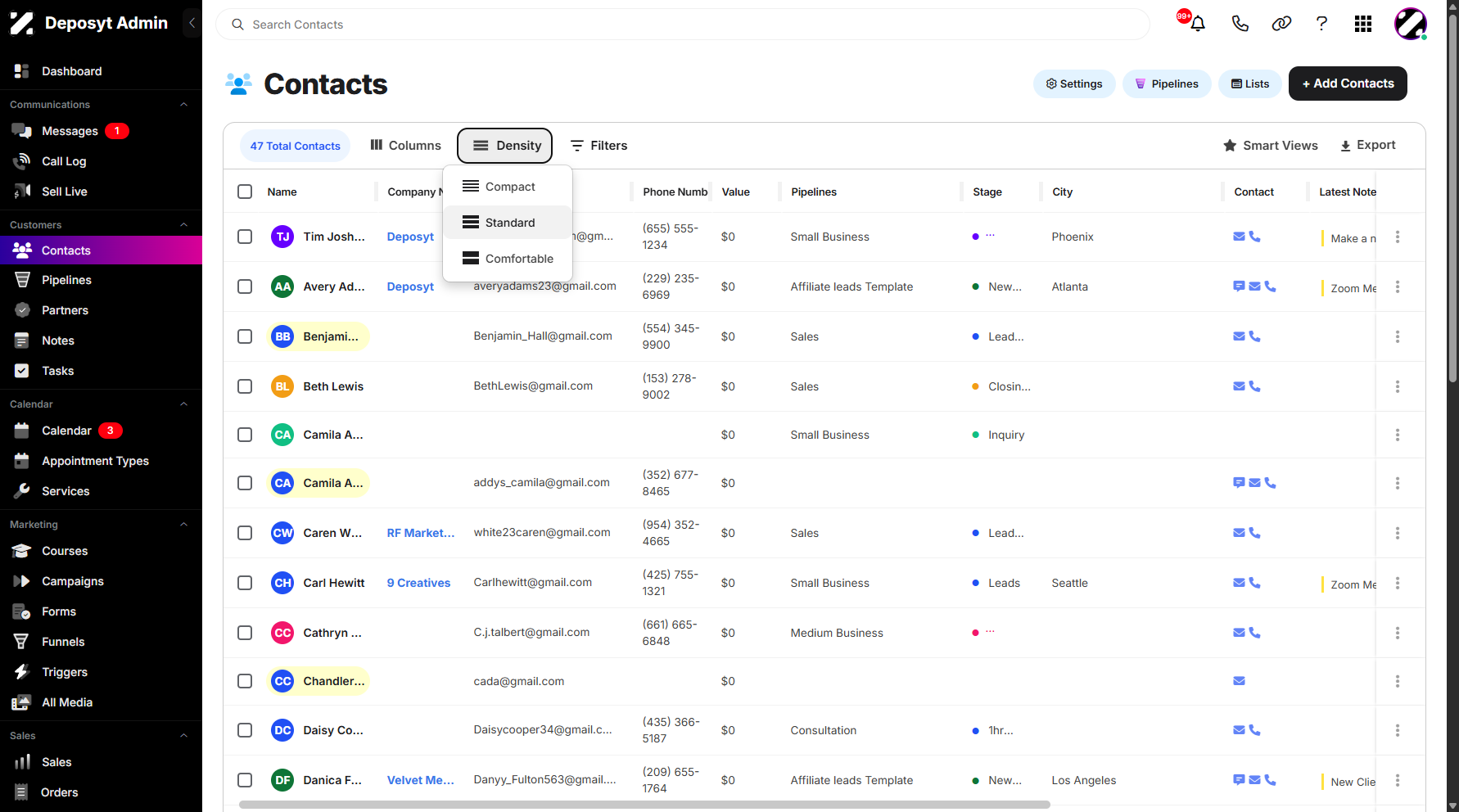Click the Export button

(1367, 145)
